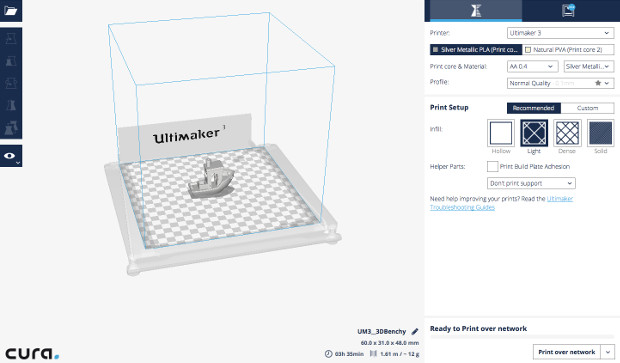Select Silver Metallic PLA print core 1 tab
This screenshot has height=363, width=620.
tap(476, 49)
